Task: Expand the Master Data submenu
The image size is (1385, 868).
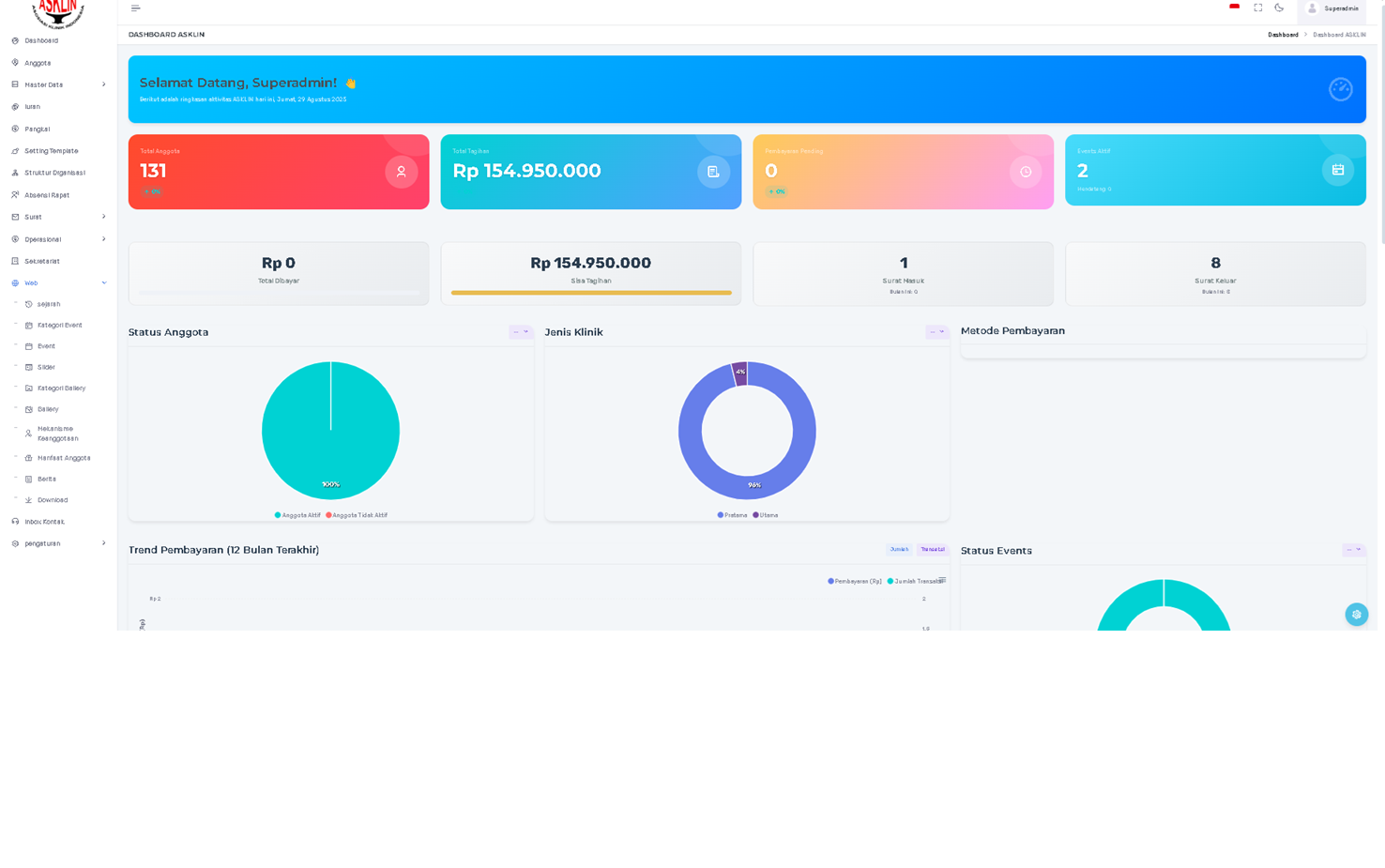Action: point(58,84)
